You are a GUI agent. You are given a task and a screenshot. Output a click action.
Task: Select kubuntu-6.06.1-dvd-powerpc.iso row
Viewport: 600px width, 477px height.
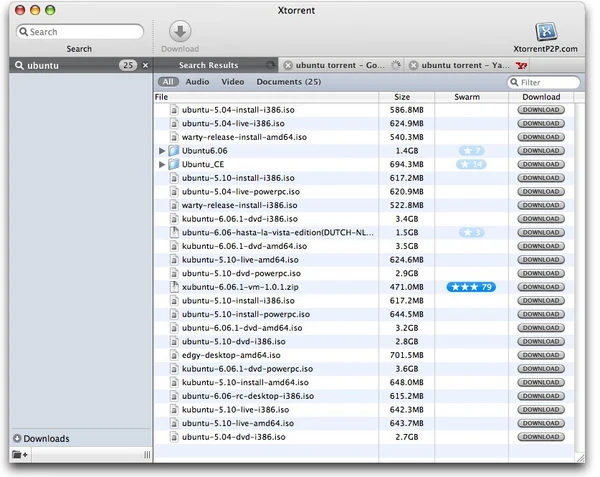[x=364, y=369]
